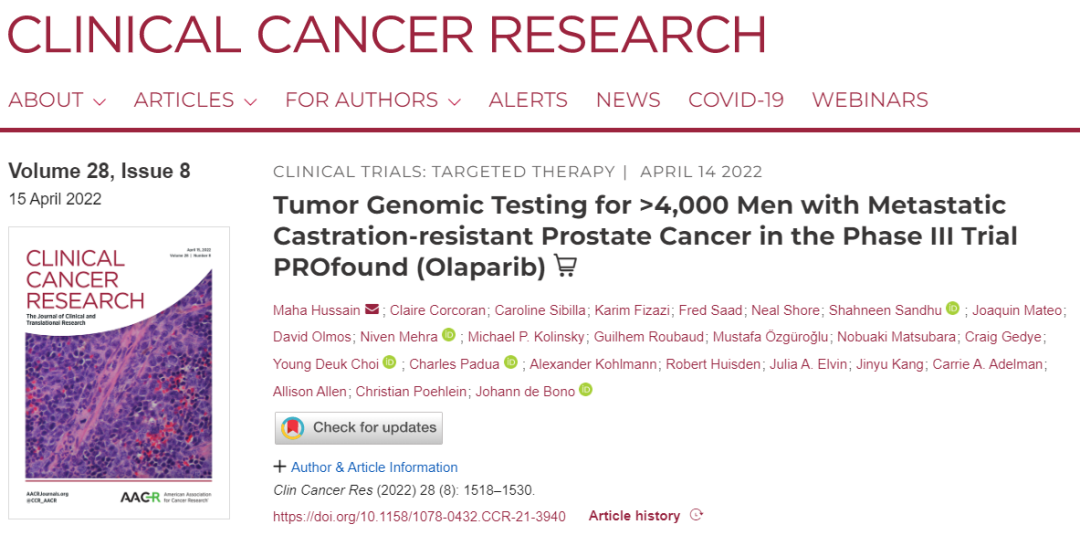The image size is (1080, 535).
Task: Click the ORCID icon beside Young Deuk Choi
Action: [x=390, y=363]
